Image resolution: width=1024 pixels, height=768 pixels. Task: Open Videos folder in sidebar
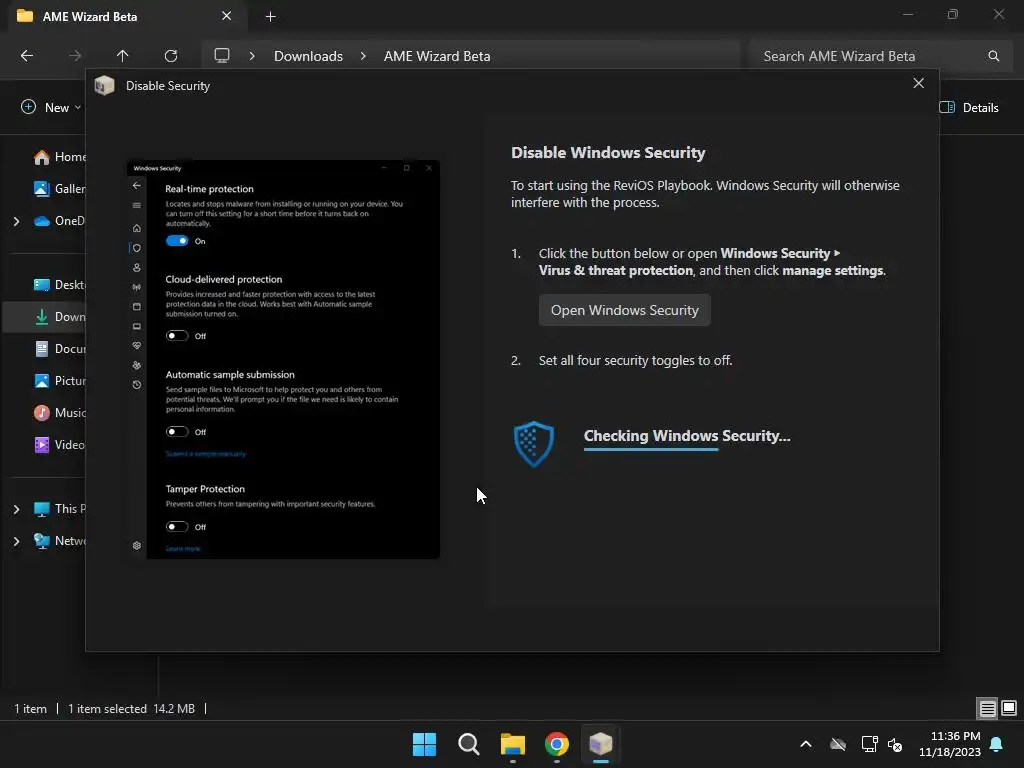(x=59, y=445)
